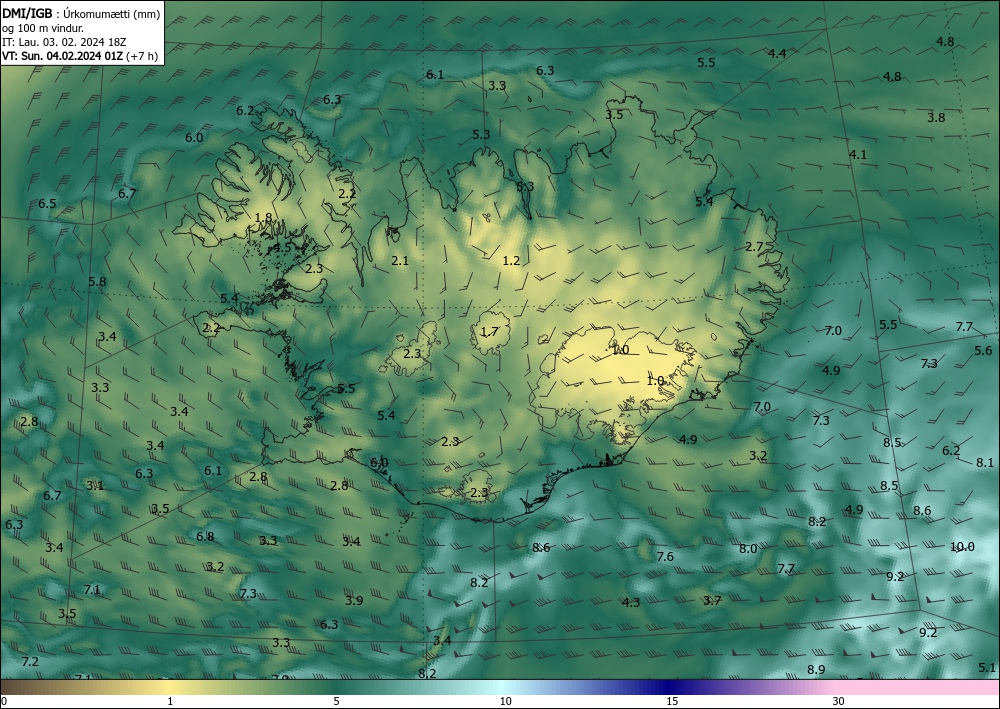The height and width of the screenshot is (709, 1000).
Task: Click the map value 10.0
Action: coord(962,547)
